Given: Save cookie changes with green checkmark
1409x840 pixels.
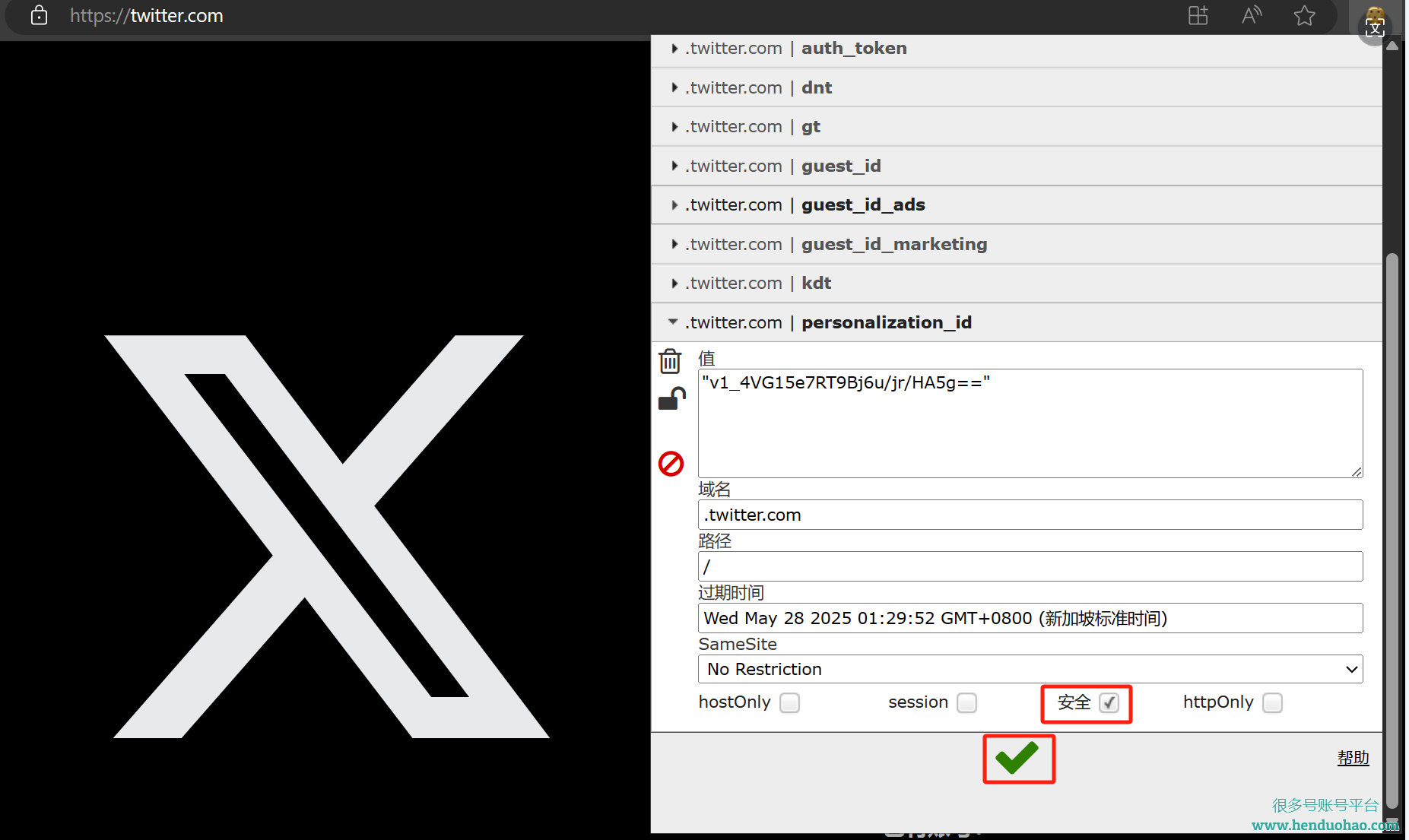Looking at the screenshot, I should [1018, 758].
